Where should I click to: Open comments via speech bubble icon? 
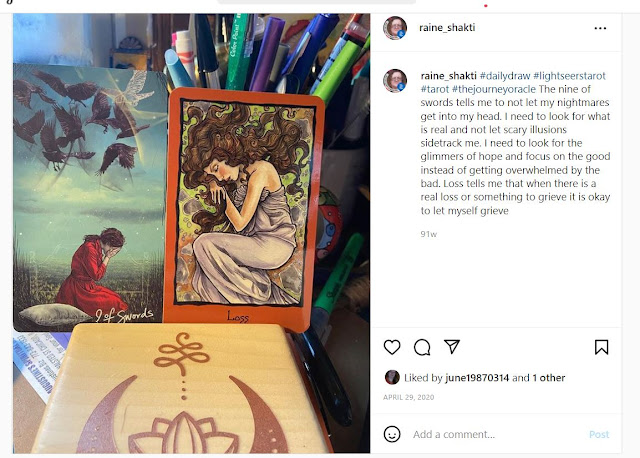[x=422, y=347]
